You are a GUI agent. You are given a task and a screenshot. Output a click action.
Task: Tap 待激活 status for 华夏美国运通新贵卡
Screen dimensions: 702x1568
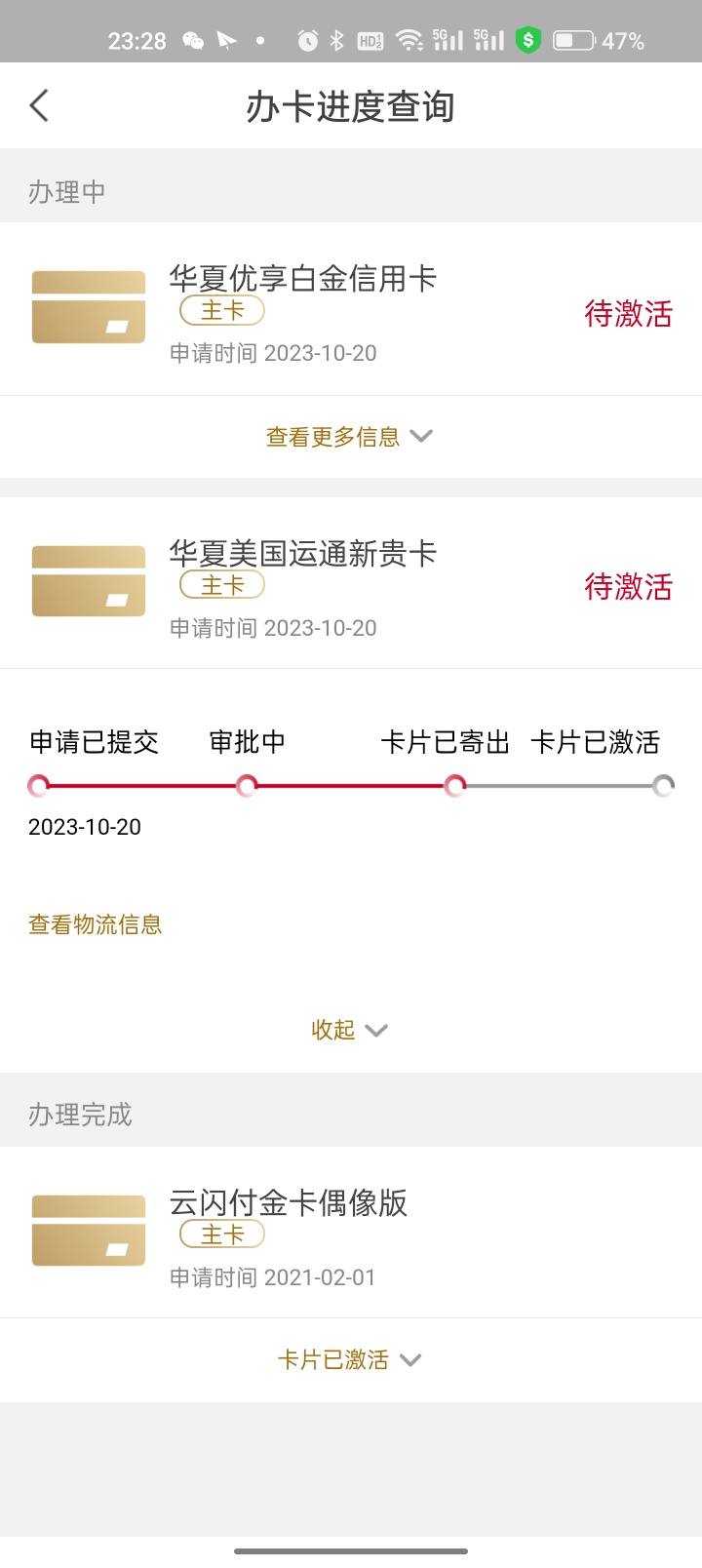pos(629,586)
